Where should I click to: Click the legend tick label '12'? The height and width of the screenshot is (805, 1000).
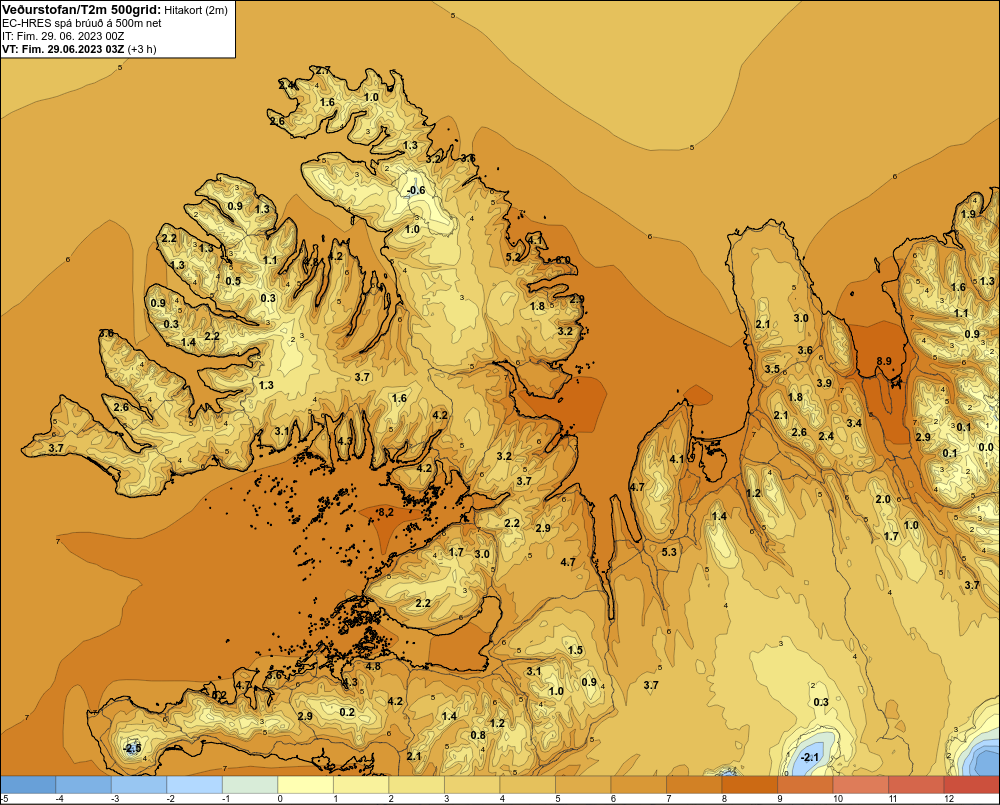coord(948,799)
